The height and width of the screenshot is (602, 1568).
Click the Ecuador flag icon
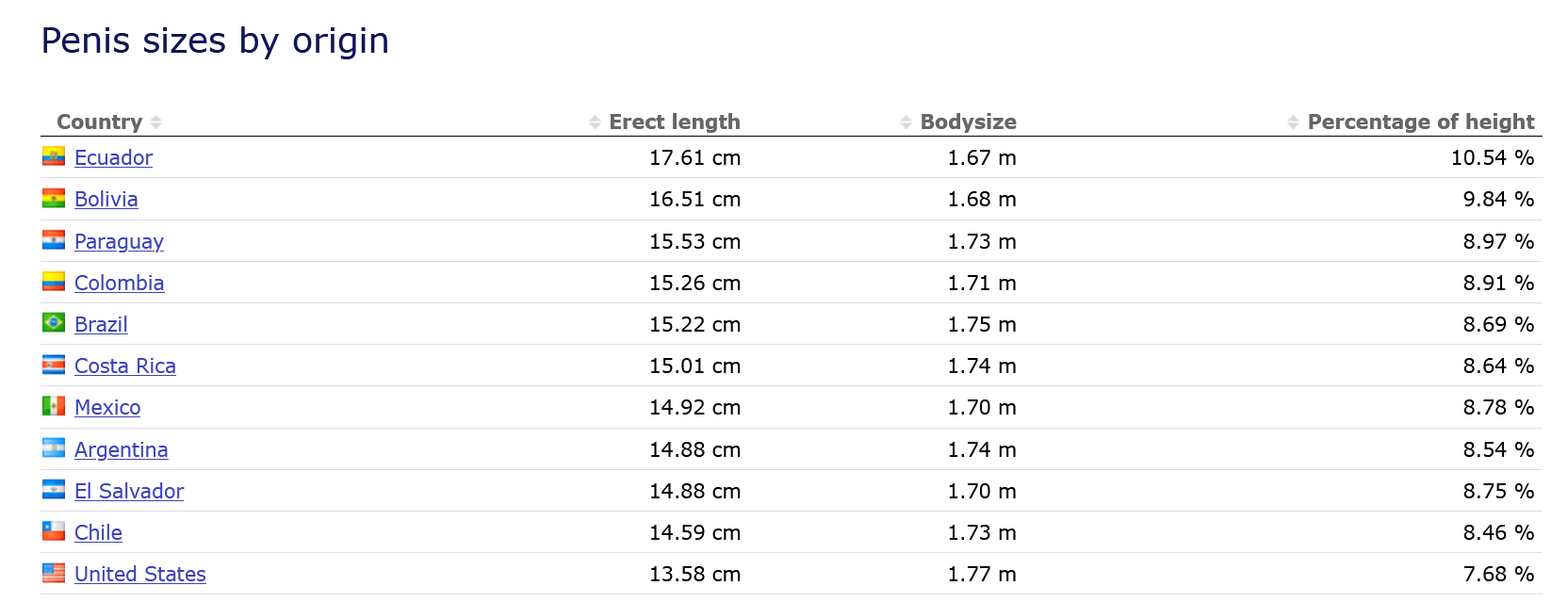tap(54, 156)
